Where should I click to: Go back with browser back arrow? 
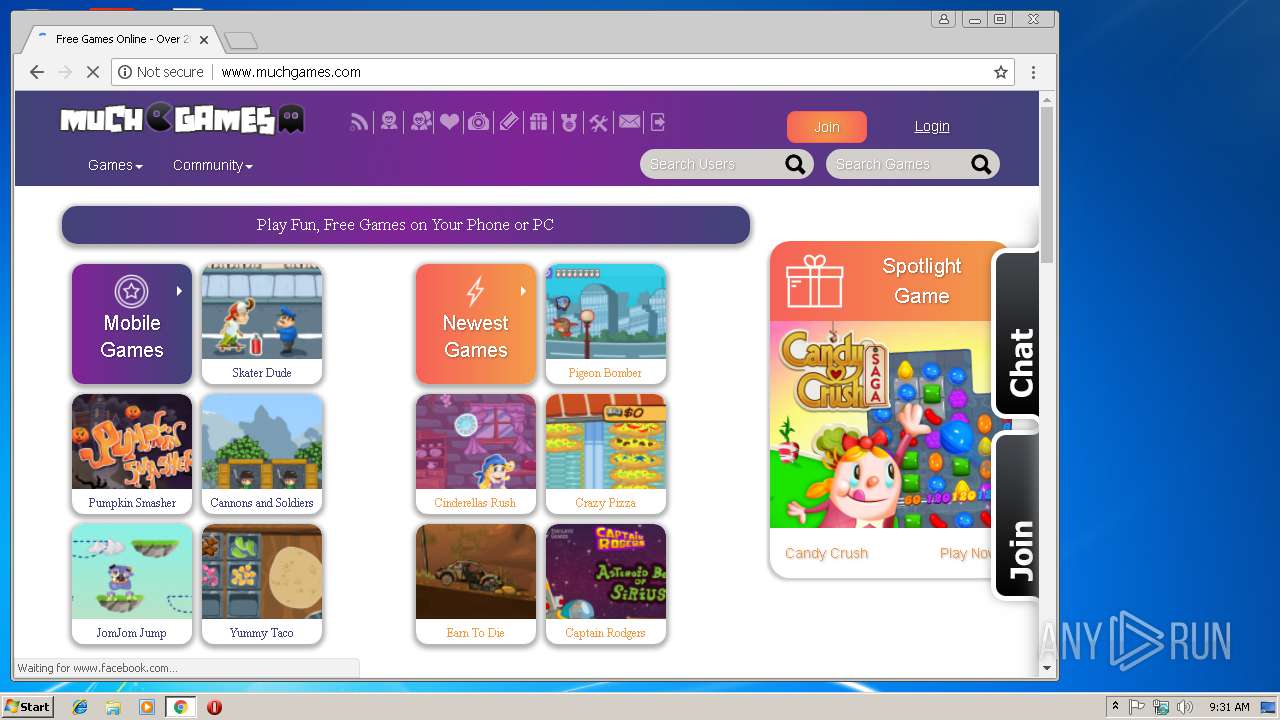37,72
